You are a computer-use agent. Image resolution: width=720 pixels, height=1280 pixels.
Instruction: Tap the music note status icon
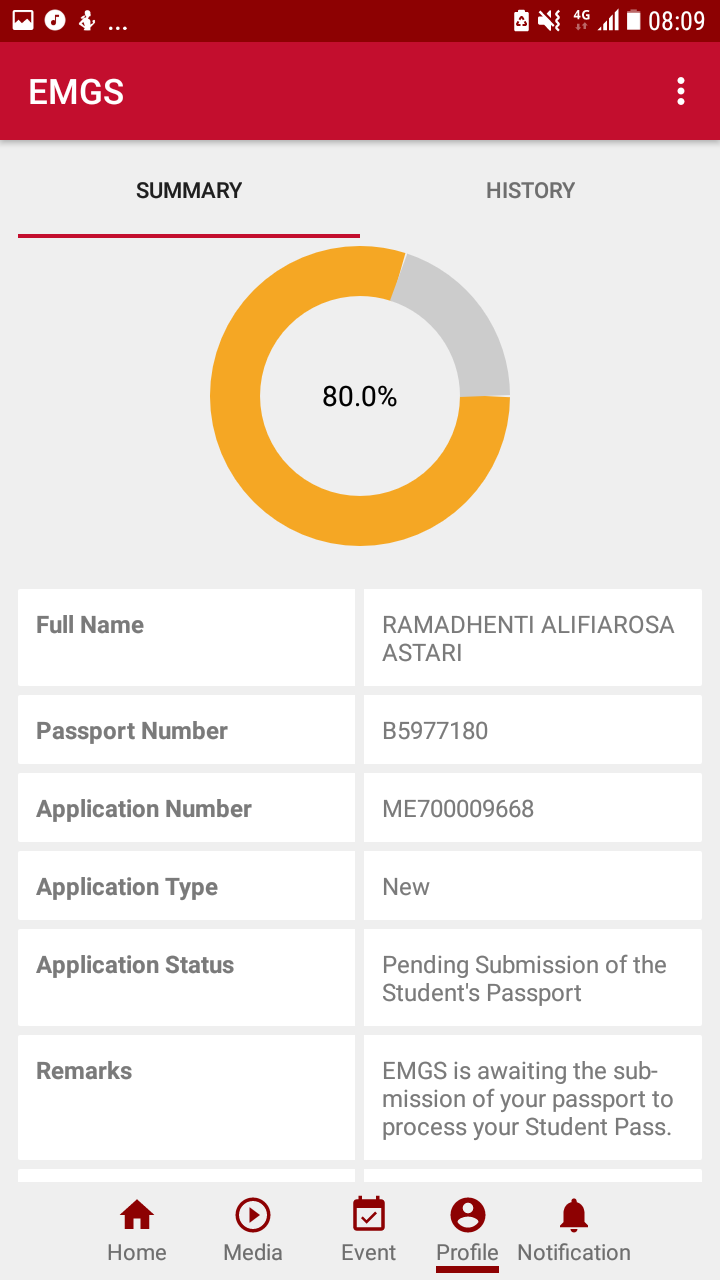point(55,20)
